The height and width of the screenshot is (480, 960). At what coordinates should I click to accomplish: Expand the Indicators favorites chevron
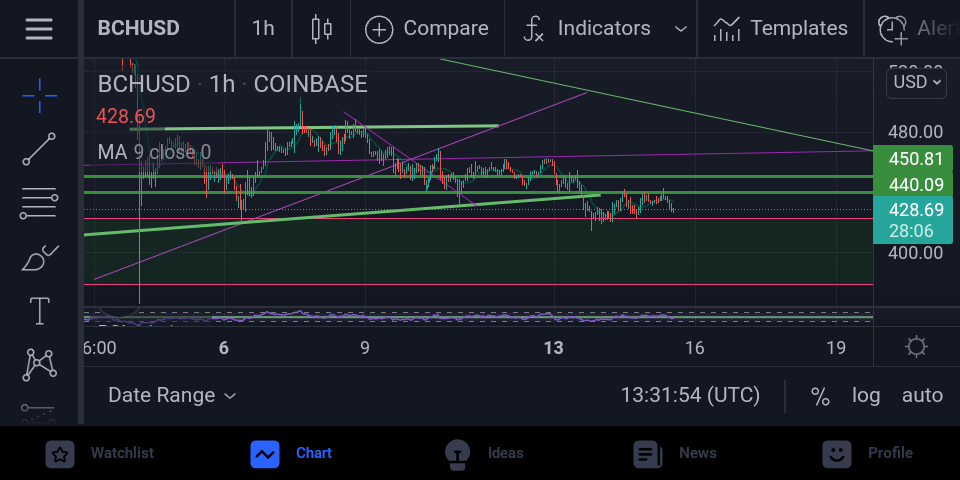pos(680,29)
